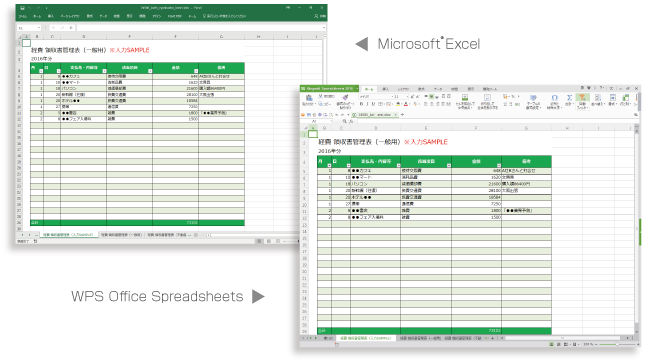The image size is (646, 364).
Task: Click Share button in Excel
Action: click(320, 16)
